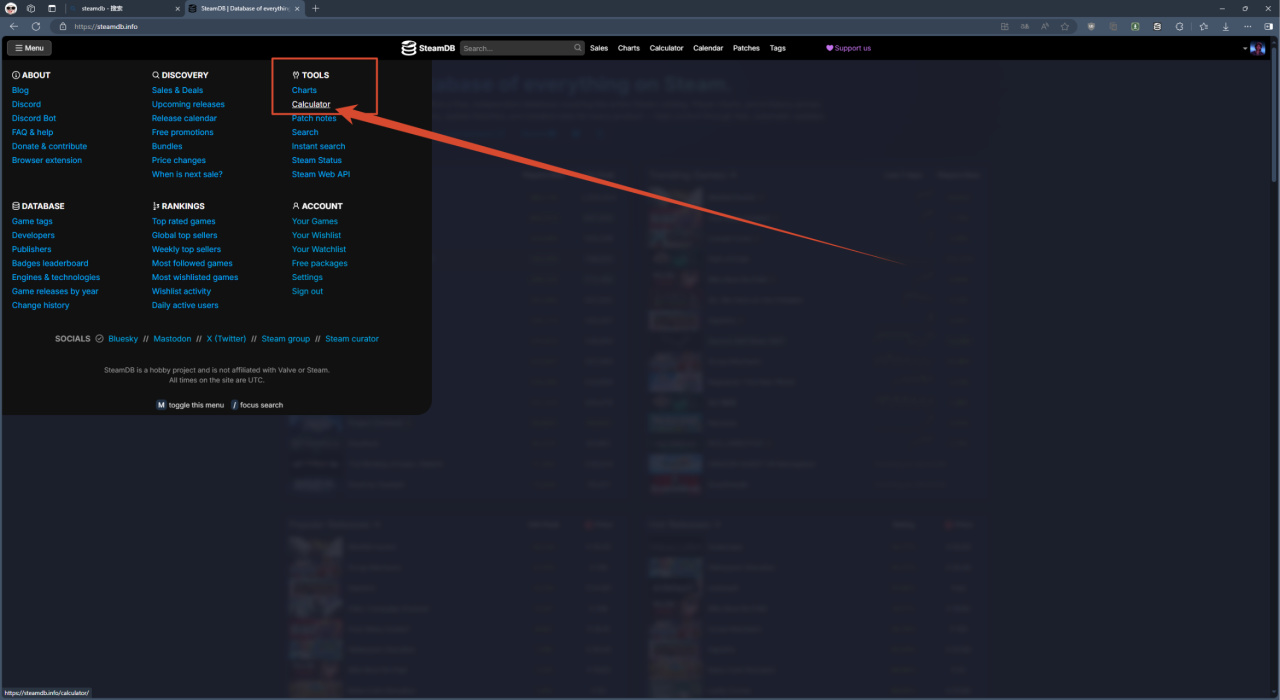Open the Charts link under Tools
The width and height of the screenshot is (1280, 700).
pos(304,90)
